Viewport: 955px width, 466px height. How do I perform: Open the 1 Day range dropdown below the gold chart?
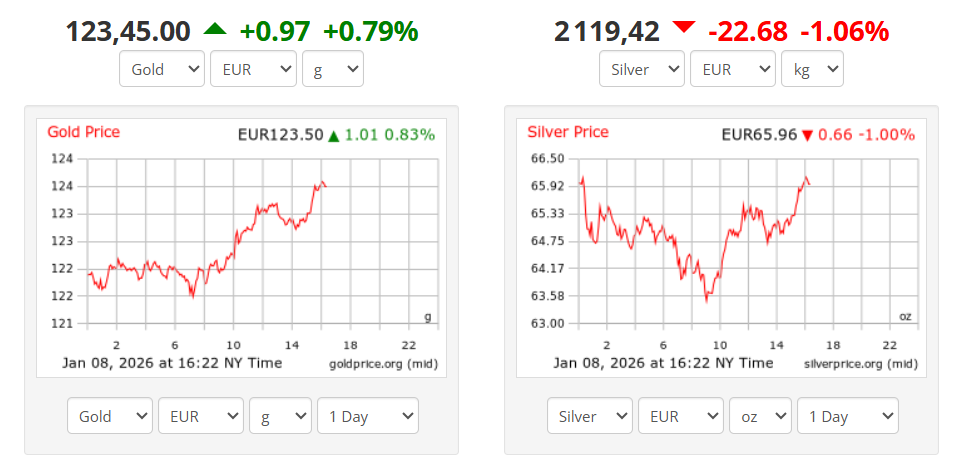(x=367, y=416)
